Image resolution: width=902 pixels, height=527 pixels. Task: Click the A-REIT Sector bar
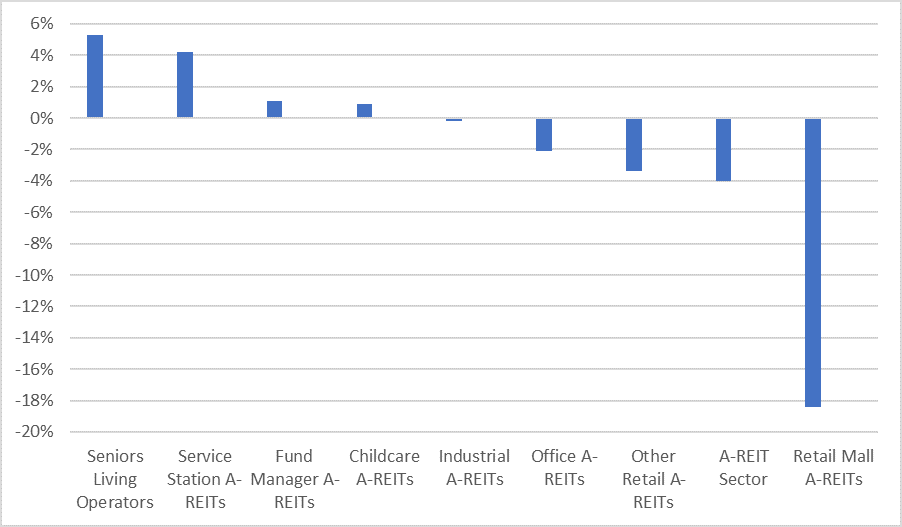(x=723, y=149)
